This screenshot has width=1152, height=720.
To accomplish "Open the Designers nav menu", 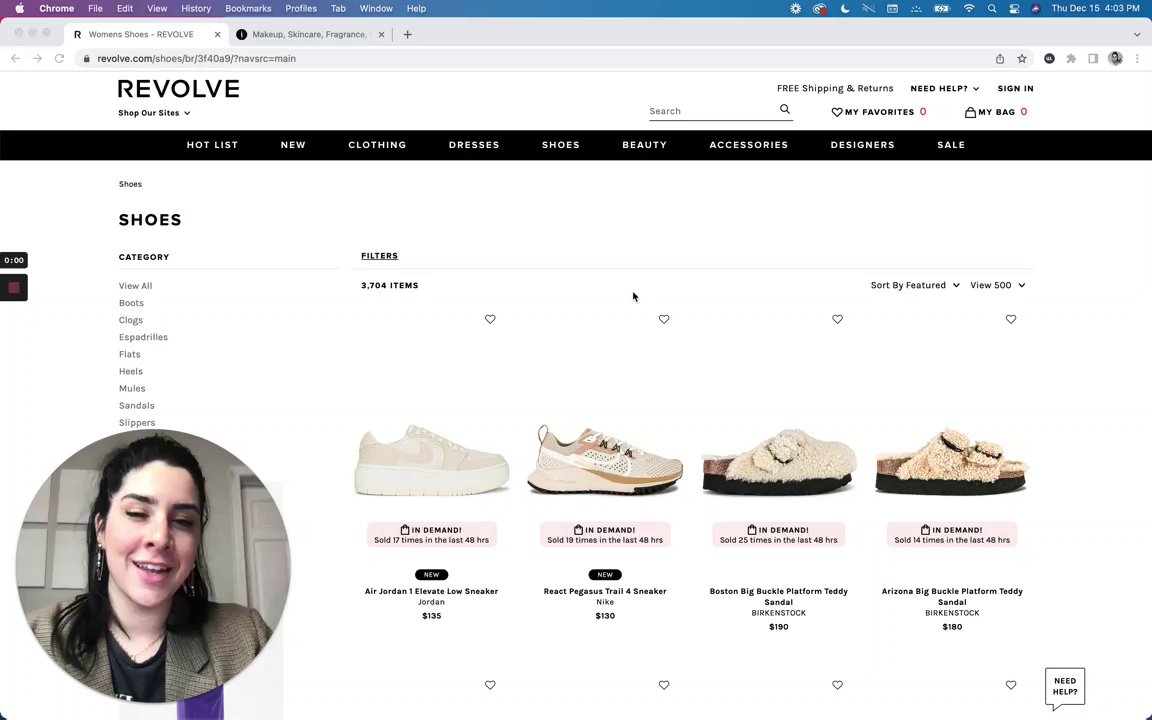I will pos(863,145).
